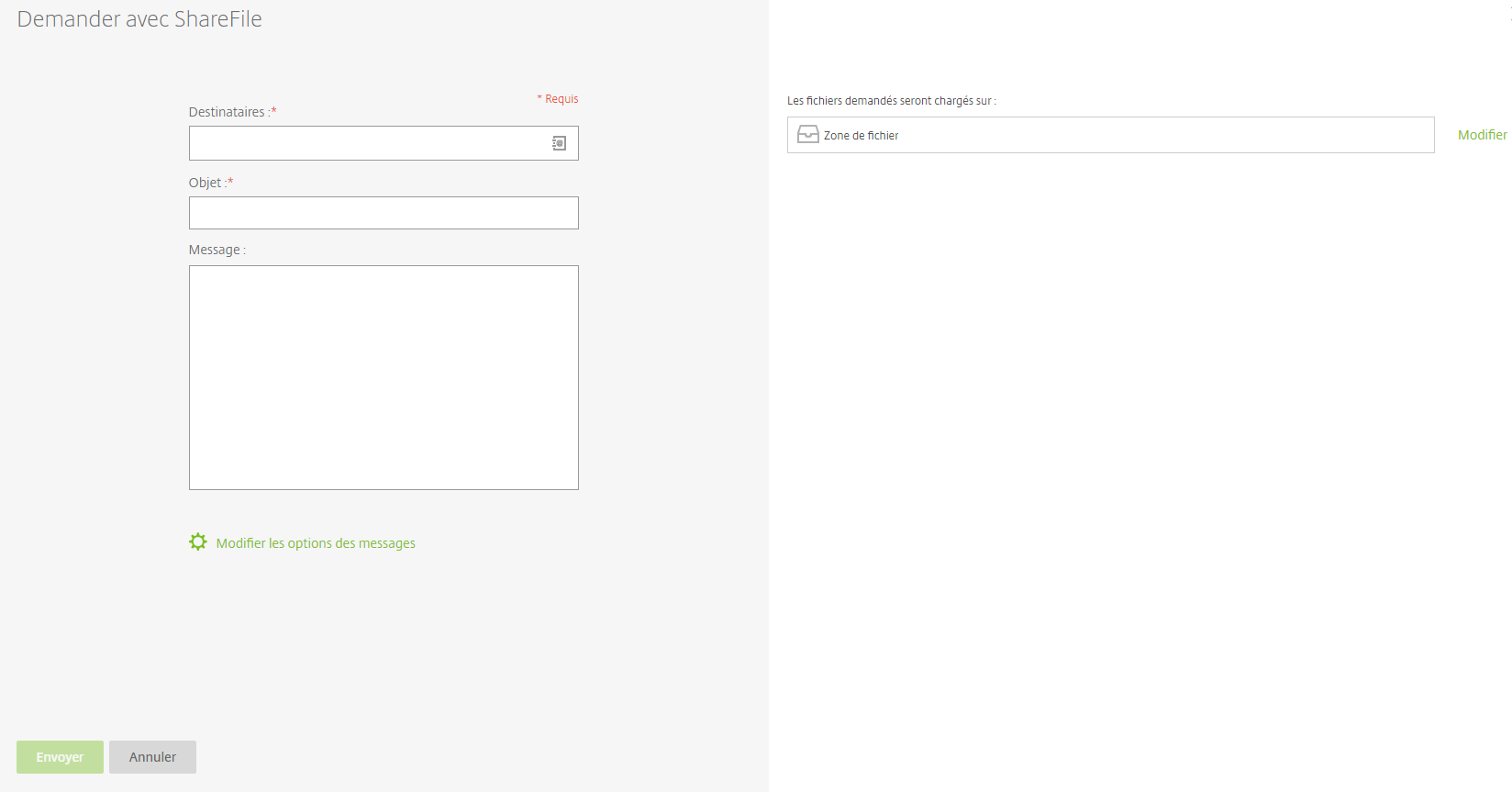
Task: Send the request with Envoyer button
Action: [x=60, y=757]
